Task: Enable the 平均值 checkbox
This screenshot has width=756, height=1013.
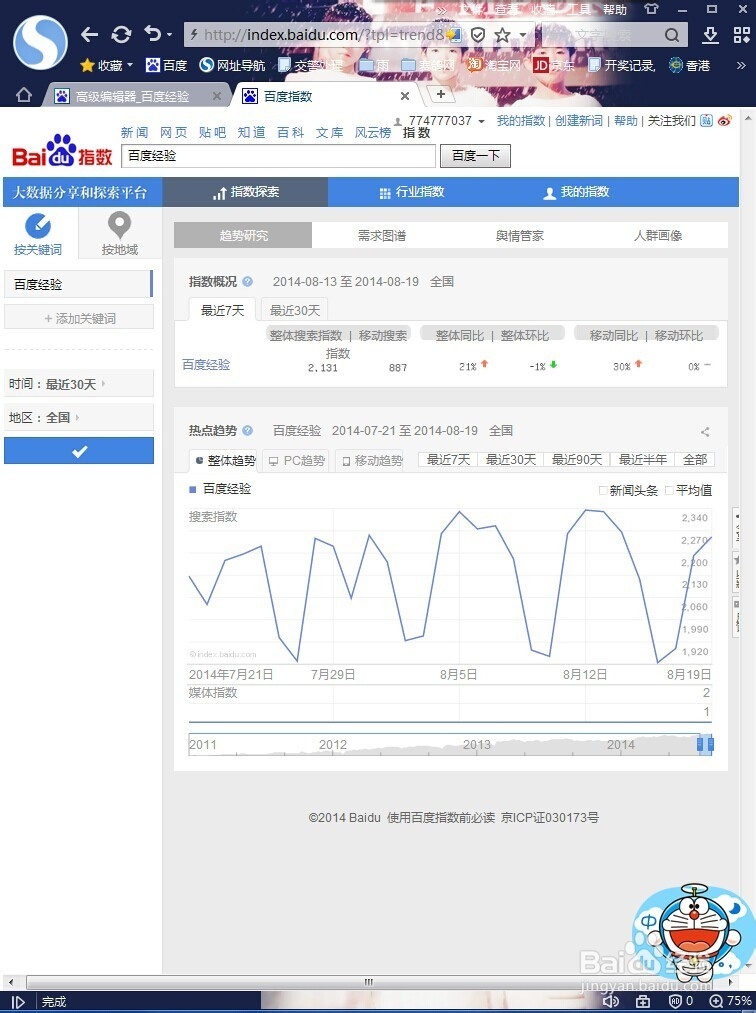Action: (x=669, y=490)
